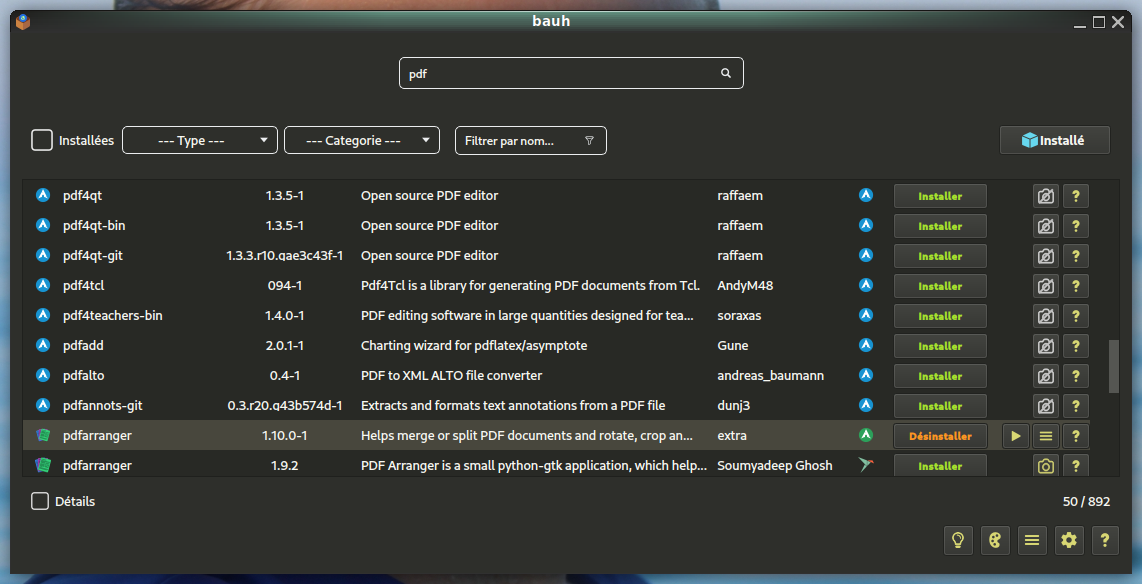Image resolution: width=1142 pixels, height=584 pixels.
Task: Click the Installé button
Action: tap(1055, 141)
